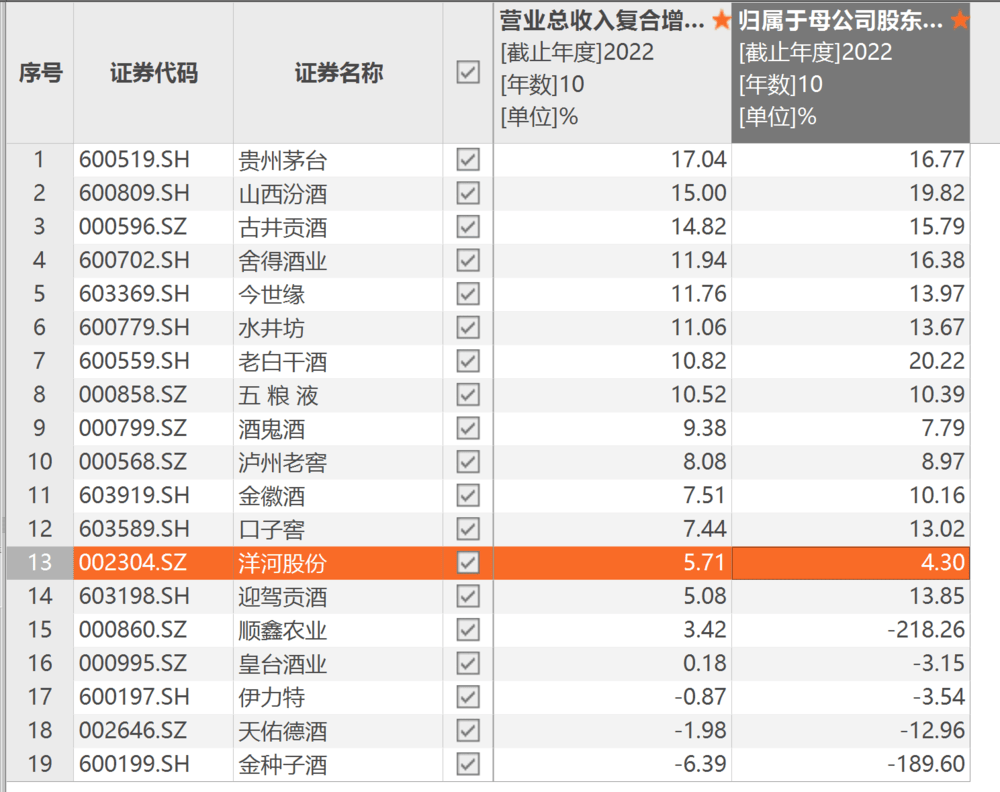Sort by 证券名称 column header
This screenshot has width=1000, height=792.
(339, 73)
